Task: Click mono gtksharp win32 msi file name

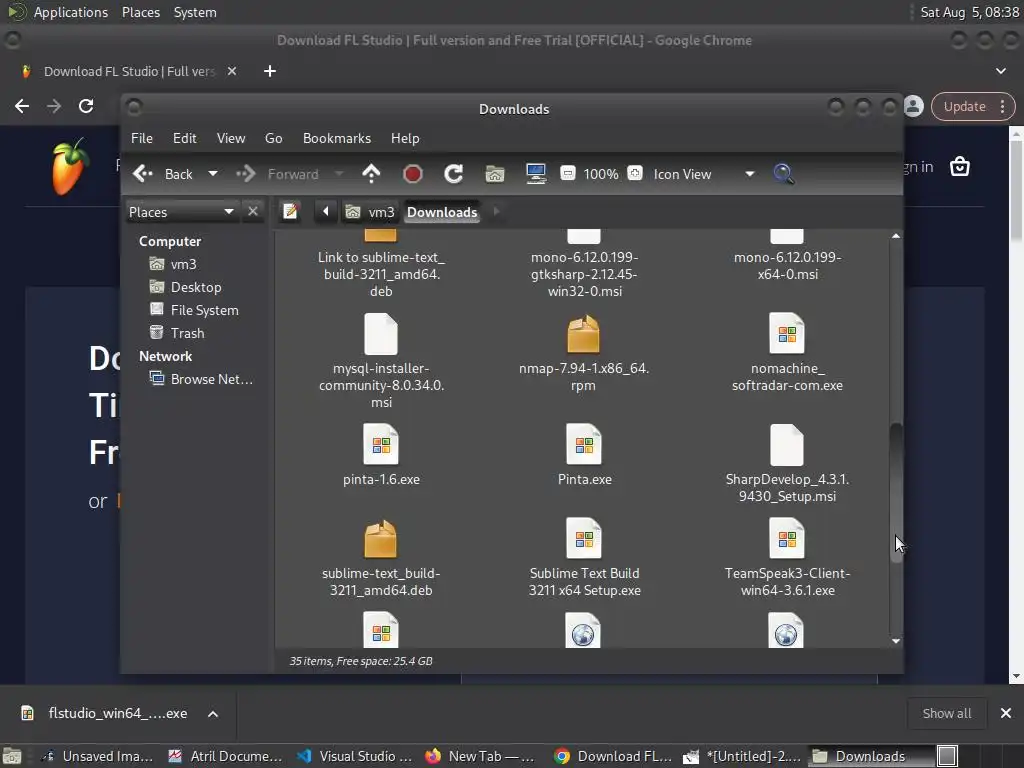Action: [584, 274]
